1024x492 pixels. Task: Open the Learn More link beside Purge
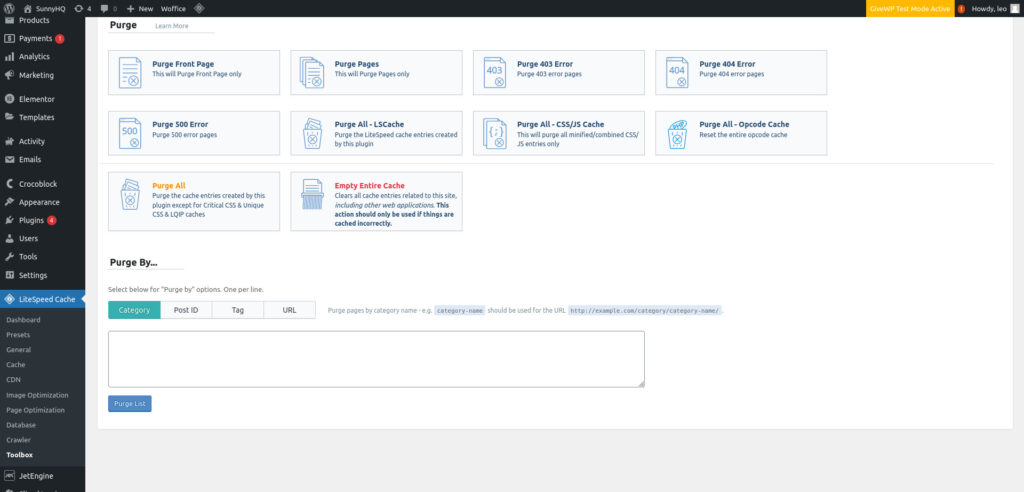pyautogui.click(x=171, y=26)
